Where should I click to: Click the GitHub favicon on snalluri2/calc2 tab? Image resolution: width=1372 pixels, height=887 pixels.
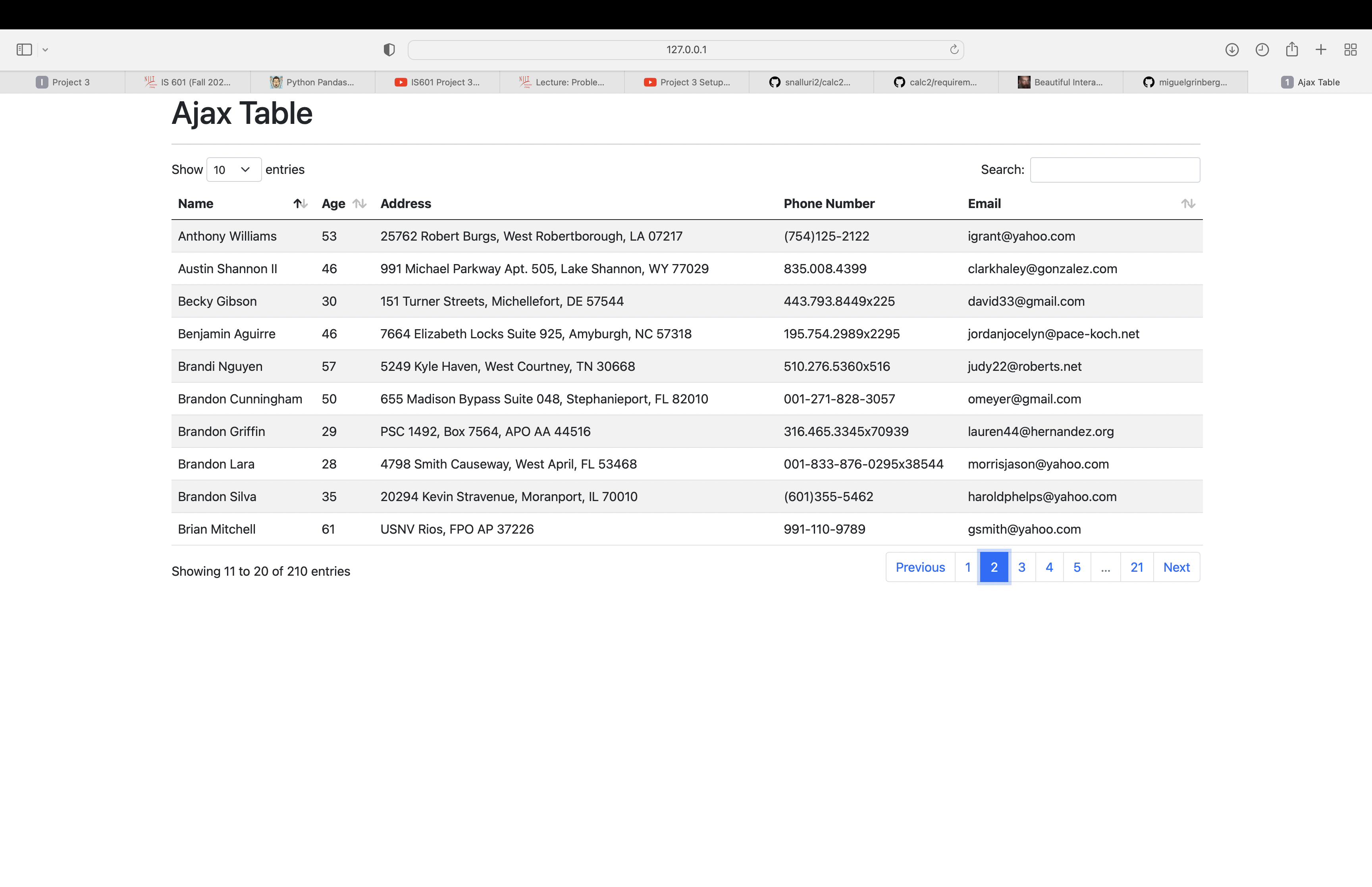pos(775,82)
